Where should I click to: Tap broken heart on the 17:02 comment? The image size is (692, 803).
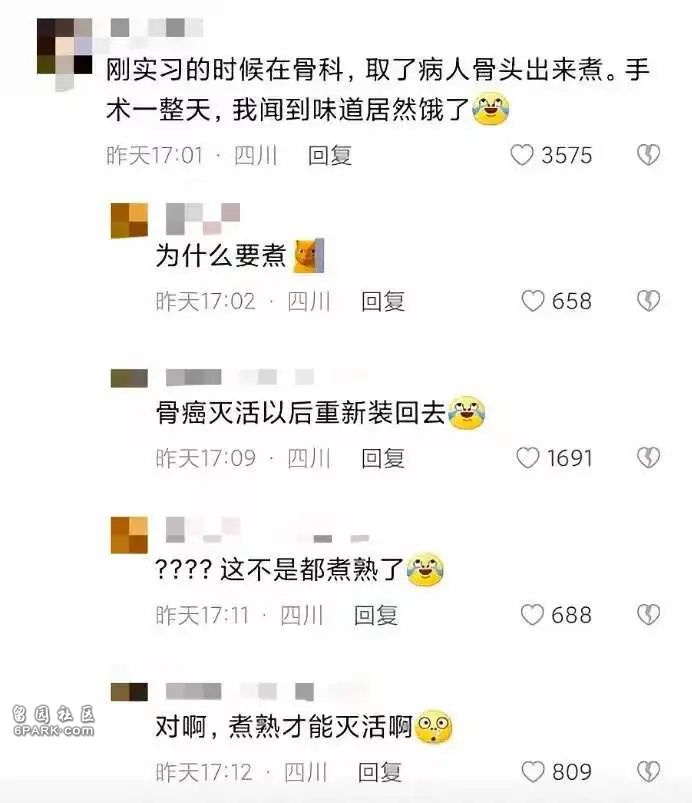[x=648, y=301]
